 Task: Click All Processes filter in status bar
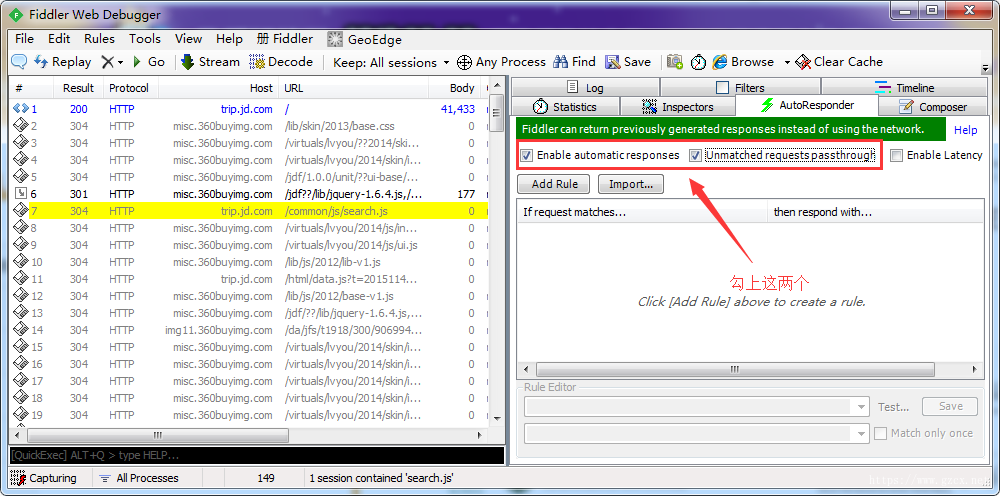pyautogui.click(x=140, y=478)
